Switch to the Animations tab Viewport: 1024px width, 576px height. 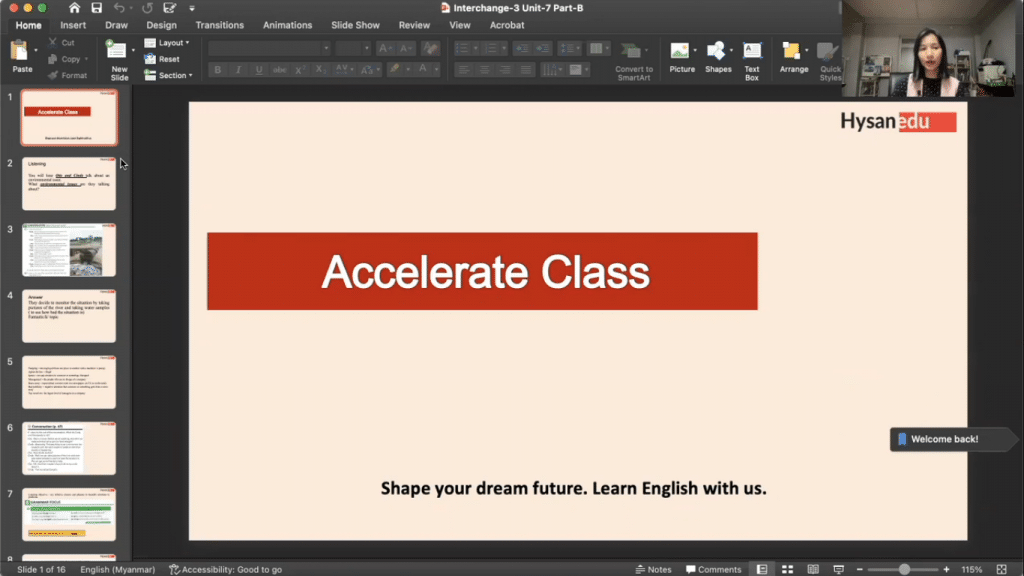[287, 25]
